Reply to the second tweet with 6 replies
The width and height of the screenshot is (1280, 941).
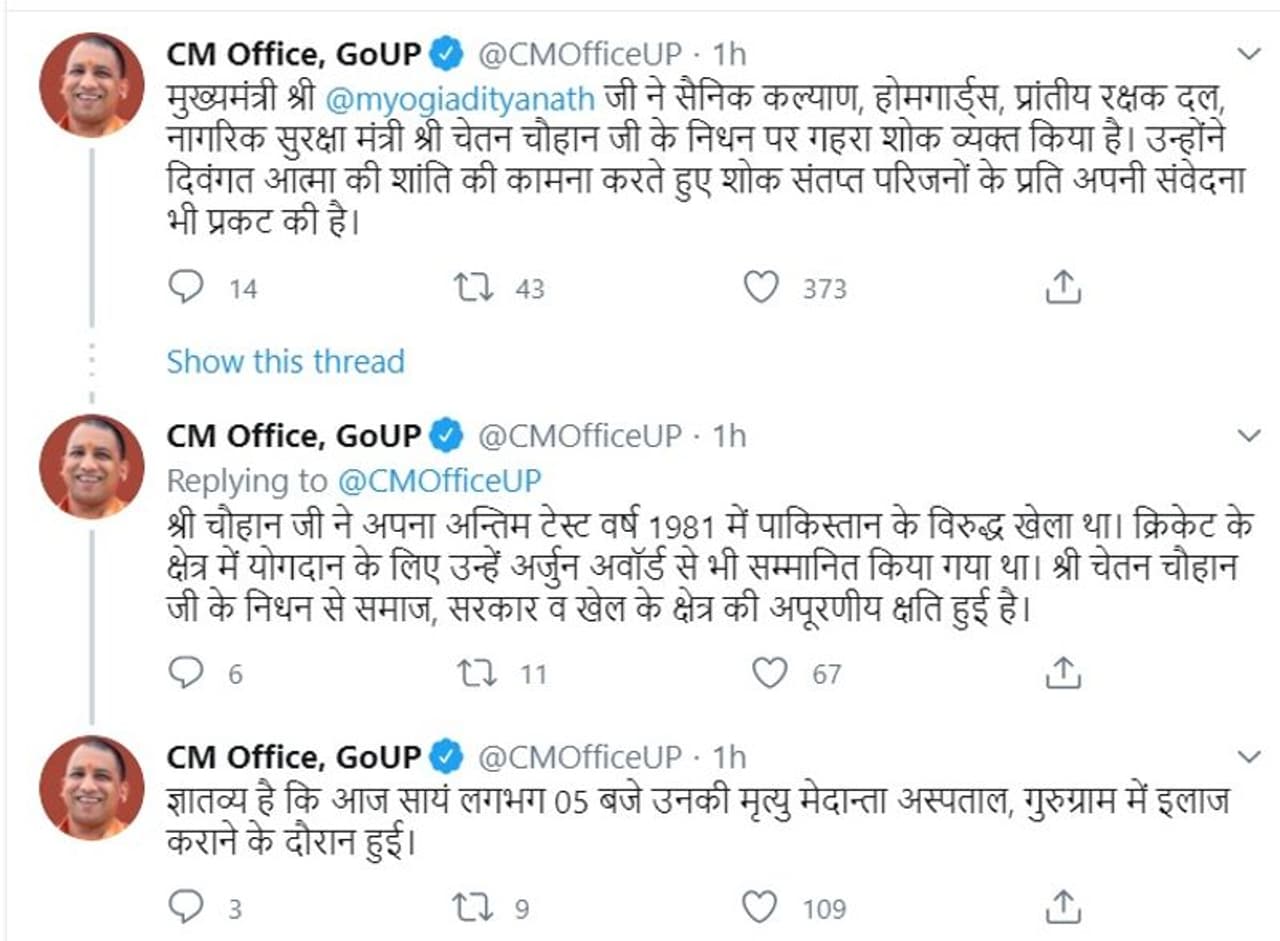186,673
